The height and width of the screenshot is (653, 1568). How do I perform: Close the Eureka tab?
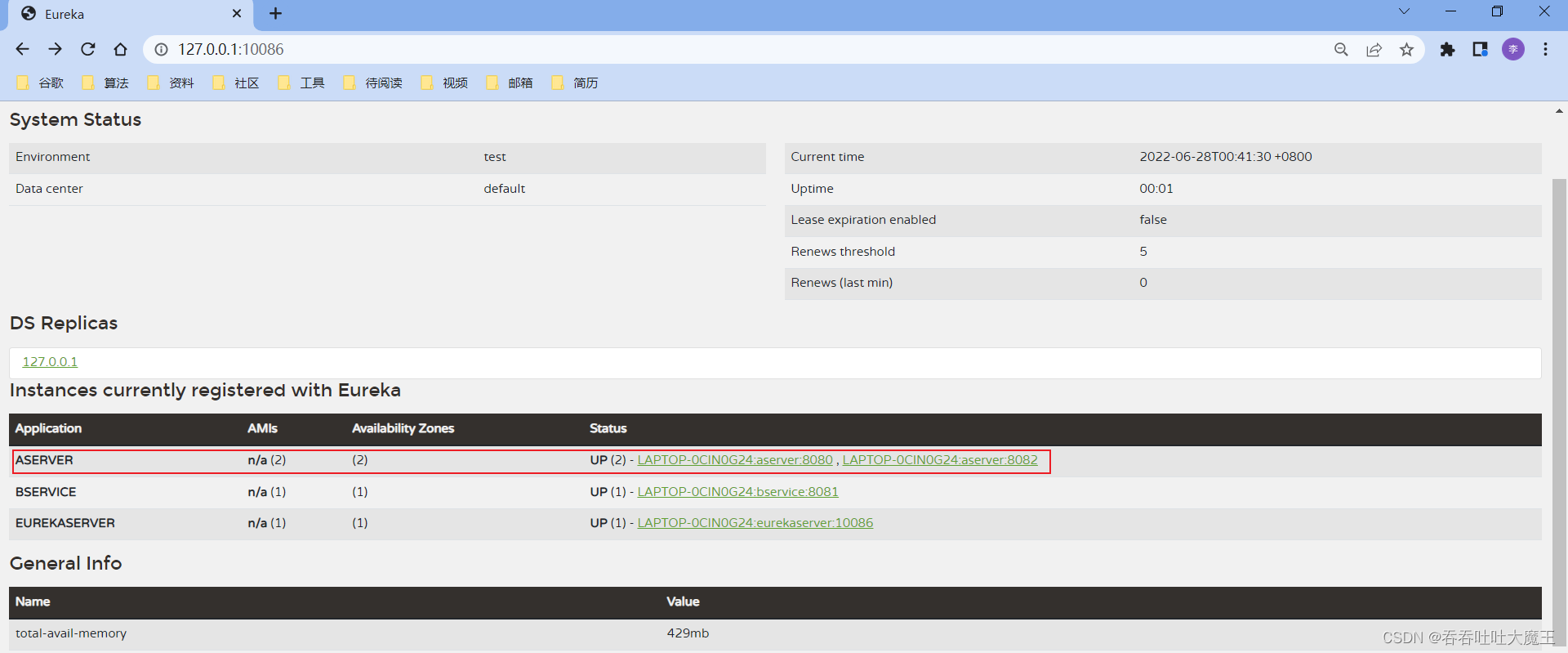pyautogui.click(x=237, y=13)
